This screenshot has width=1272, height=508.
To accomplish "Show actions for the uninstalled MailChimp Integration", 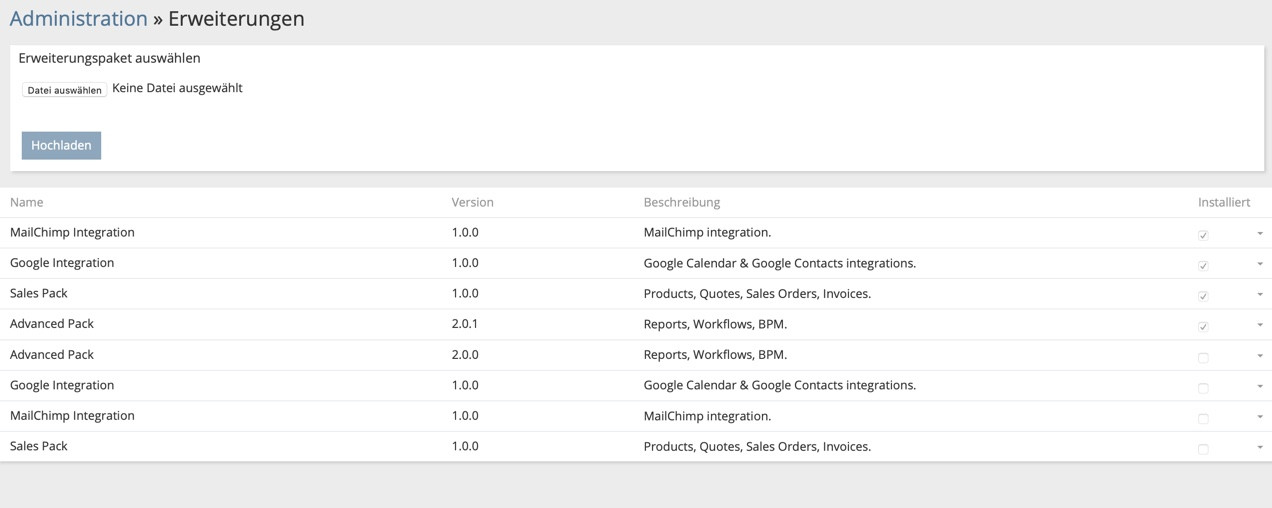I will click(1259, 417).
